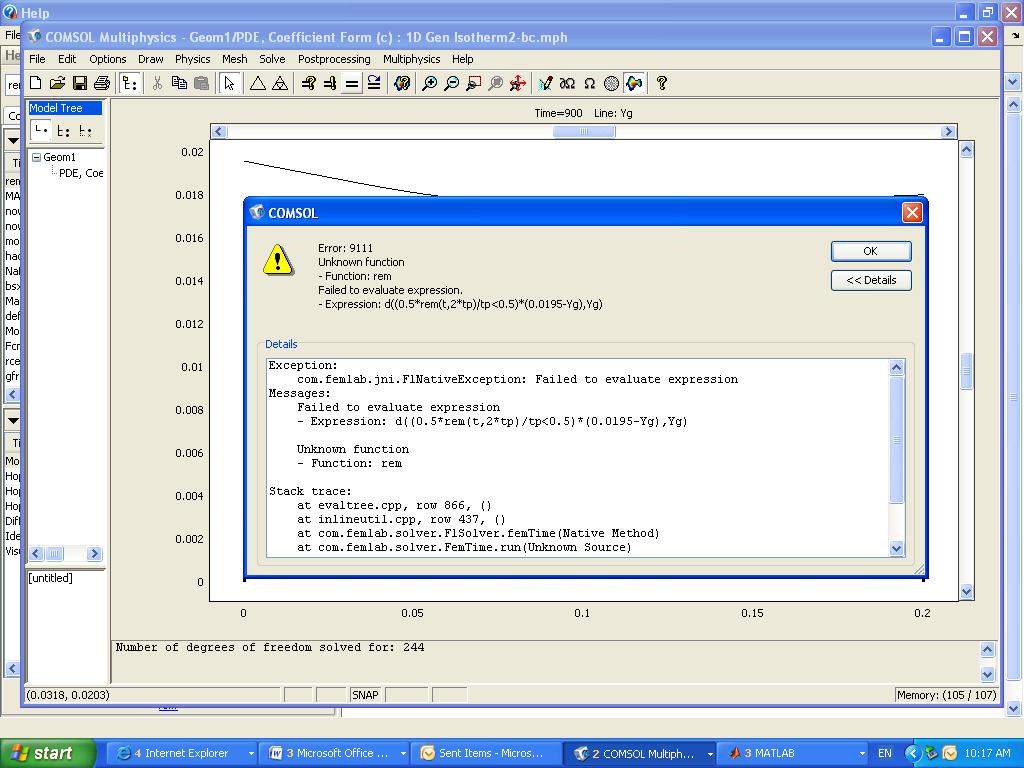Click the Save disk icon
This screenshot has width=1024, height=768.
pos(80,84)
